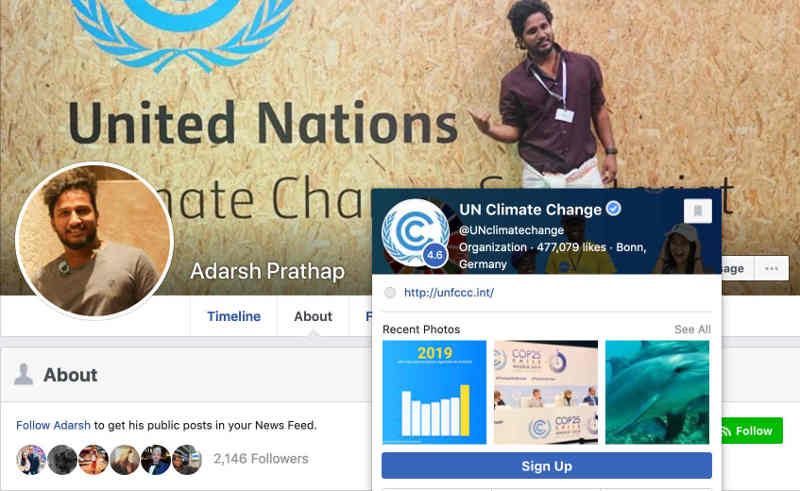Switch to the Timeline tab
This screenshot has width=800, height=491.
(x=234, y=316)
